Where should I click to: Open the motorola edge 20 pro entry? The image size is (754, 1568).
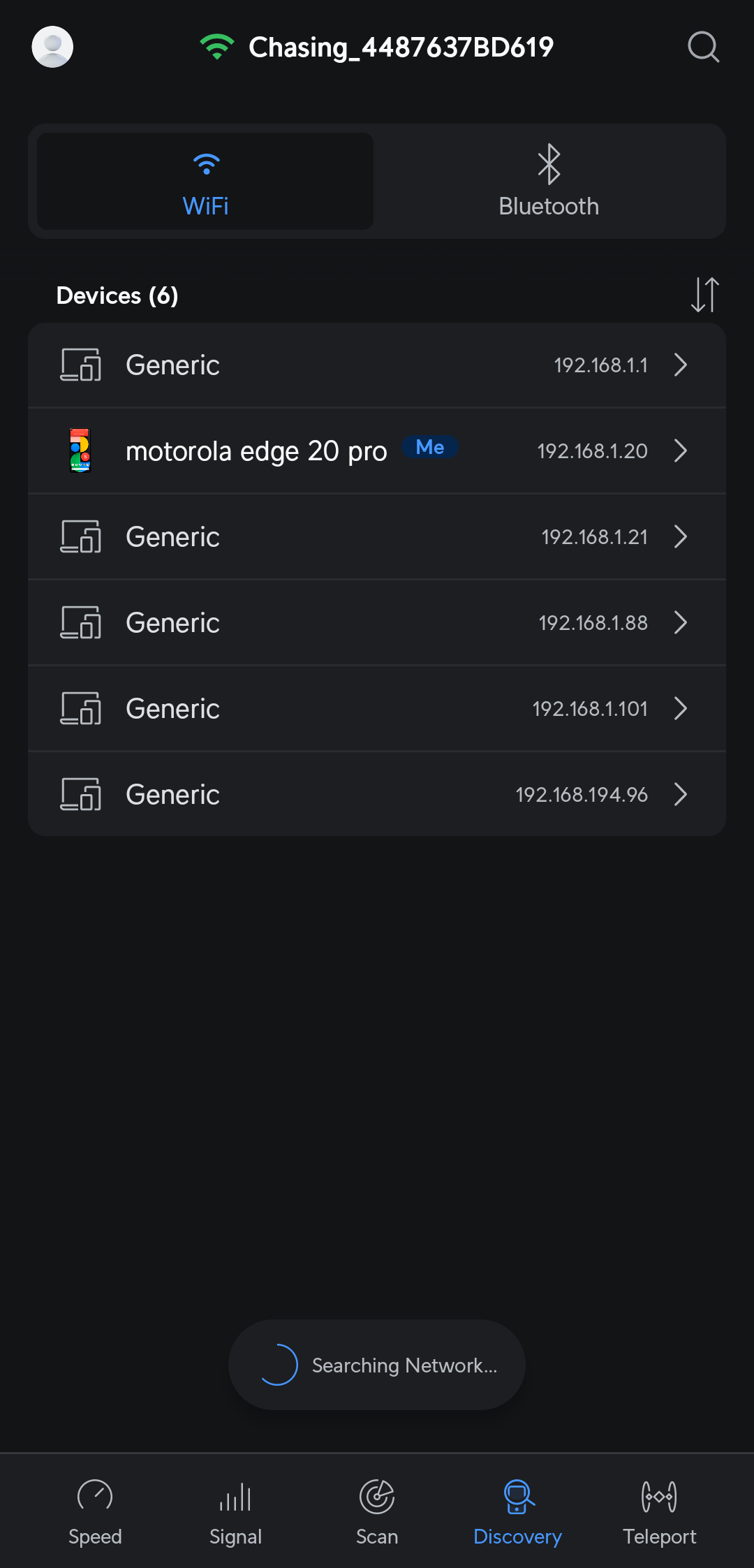tap(377, 450)
